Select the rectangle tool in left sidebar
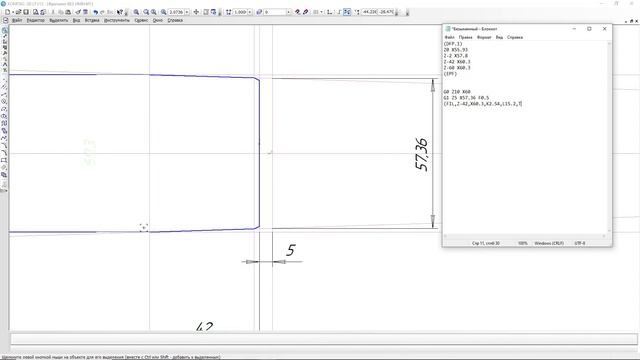 4,160
